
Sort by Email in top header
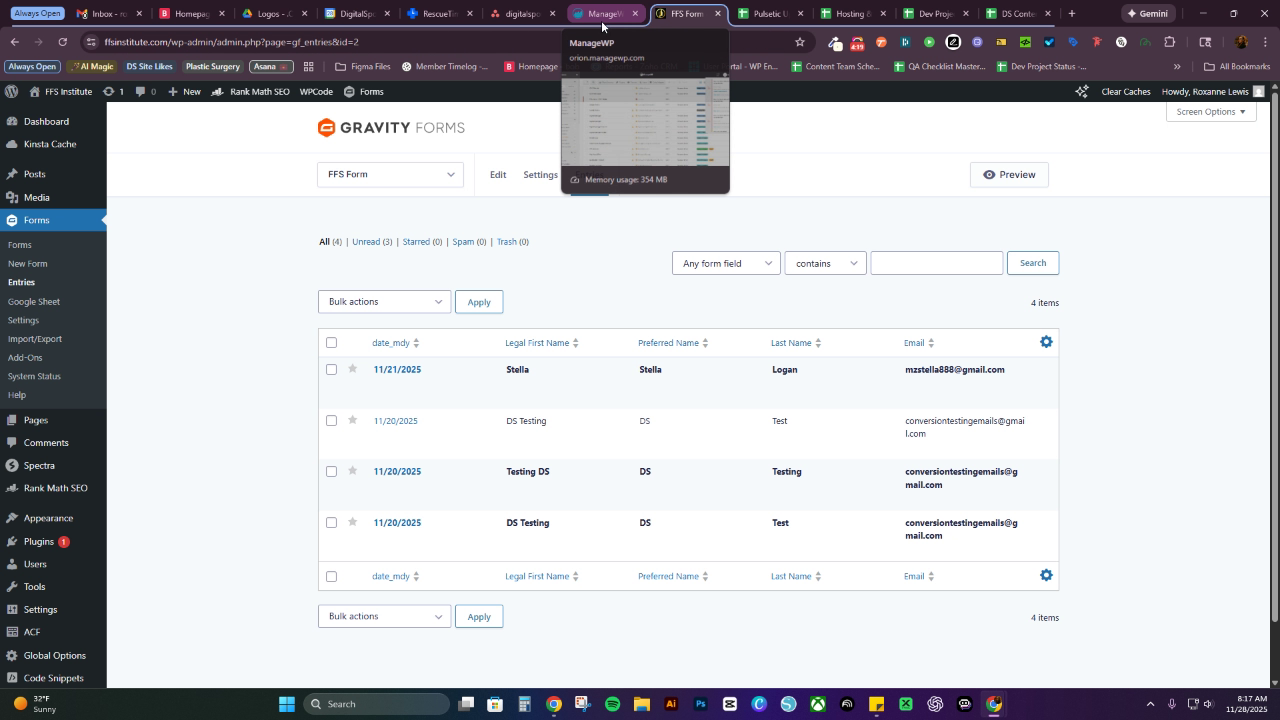(x=919, y=343)
